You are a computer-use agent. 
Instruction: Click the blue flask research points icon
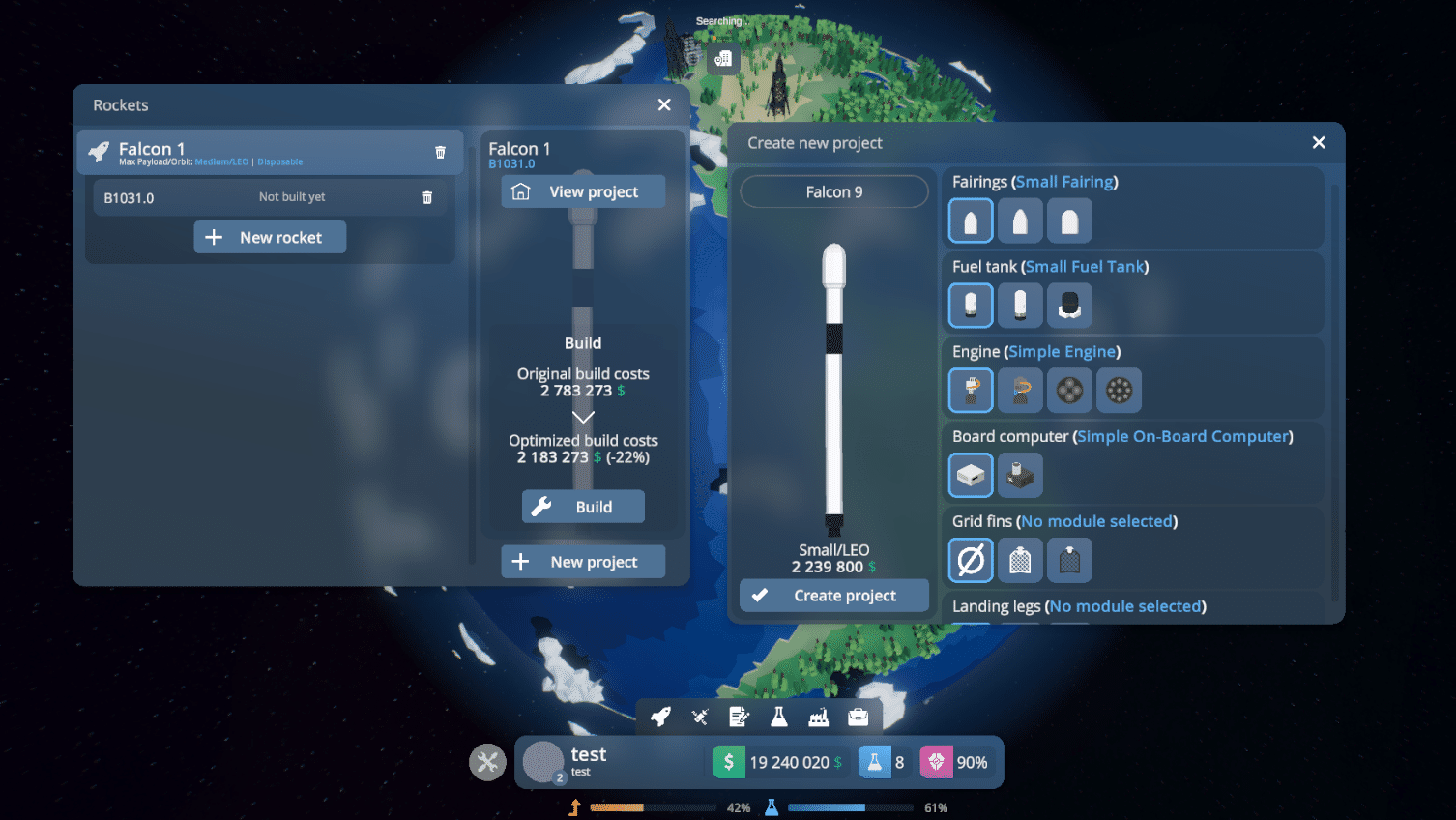(874, 762)
